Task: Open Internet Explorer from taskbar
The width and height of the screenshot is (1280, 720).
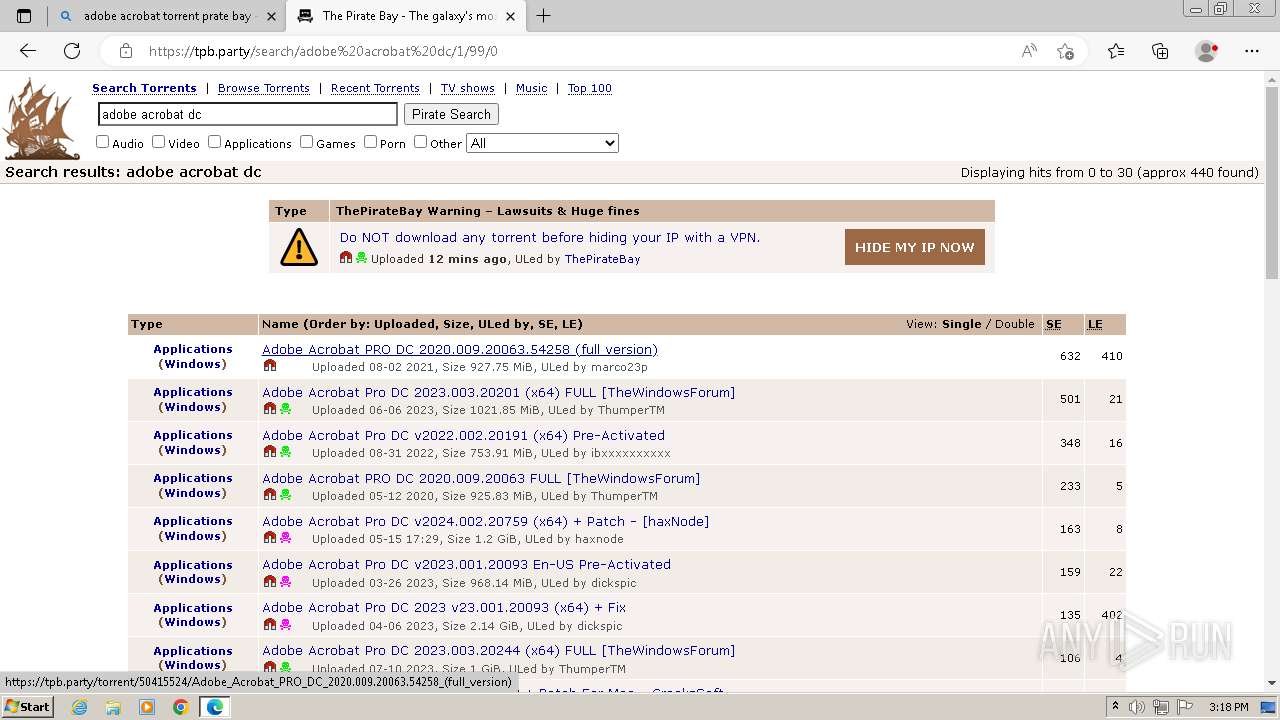Action: point(79,707)
